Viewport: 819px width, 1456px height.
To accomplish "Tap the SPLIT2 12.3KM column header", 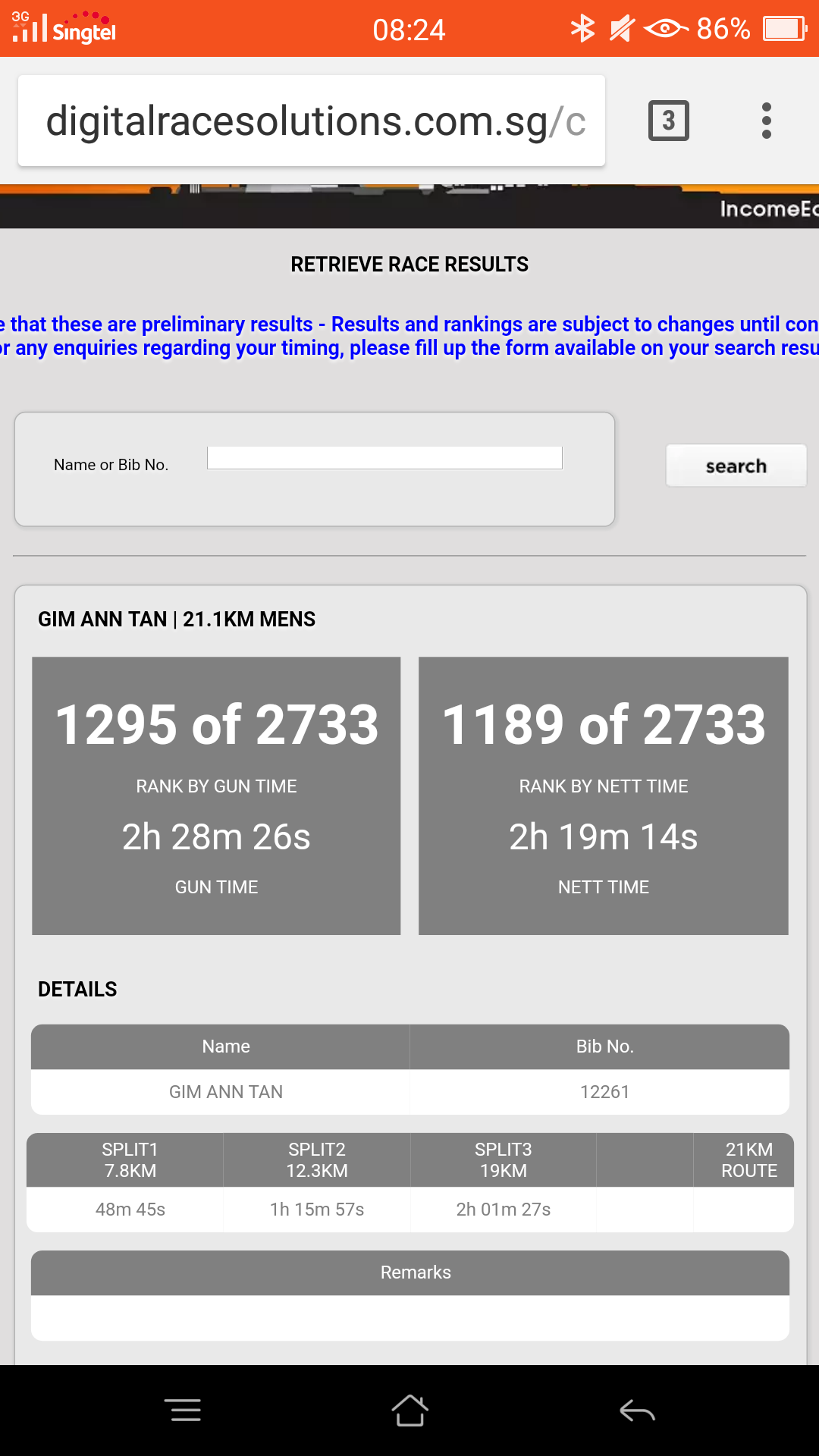I will click(317, 1159).
